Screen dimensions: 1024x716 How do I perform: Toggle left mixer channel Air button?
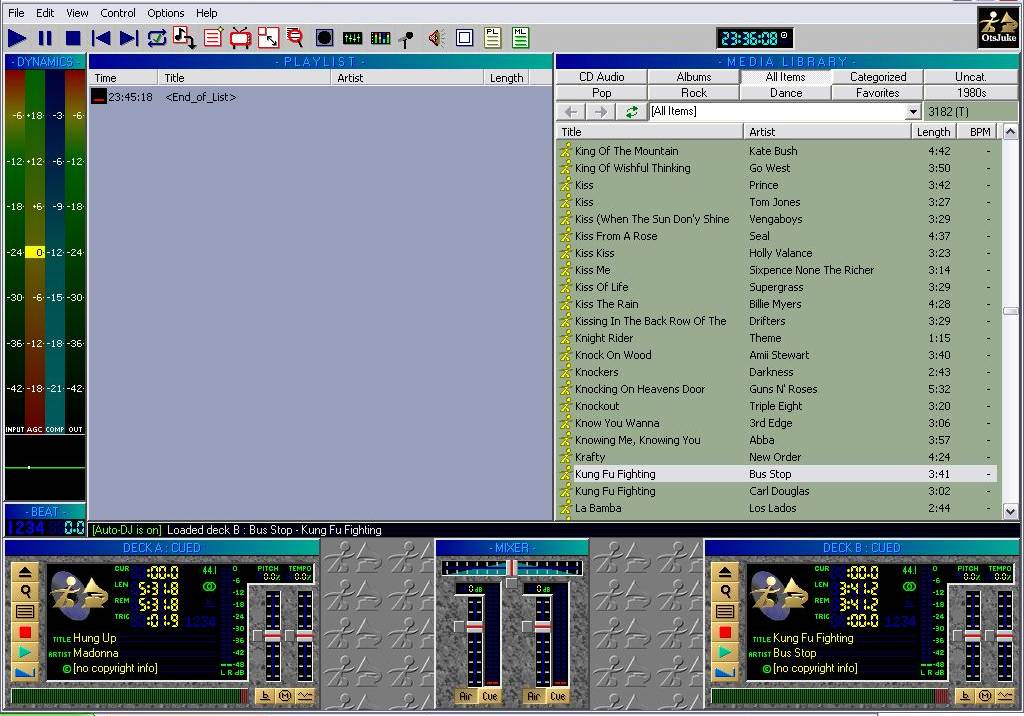pyautogui.click(x=465, y=696)
